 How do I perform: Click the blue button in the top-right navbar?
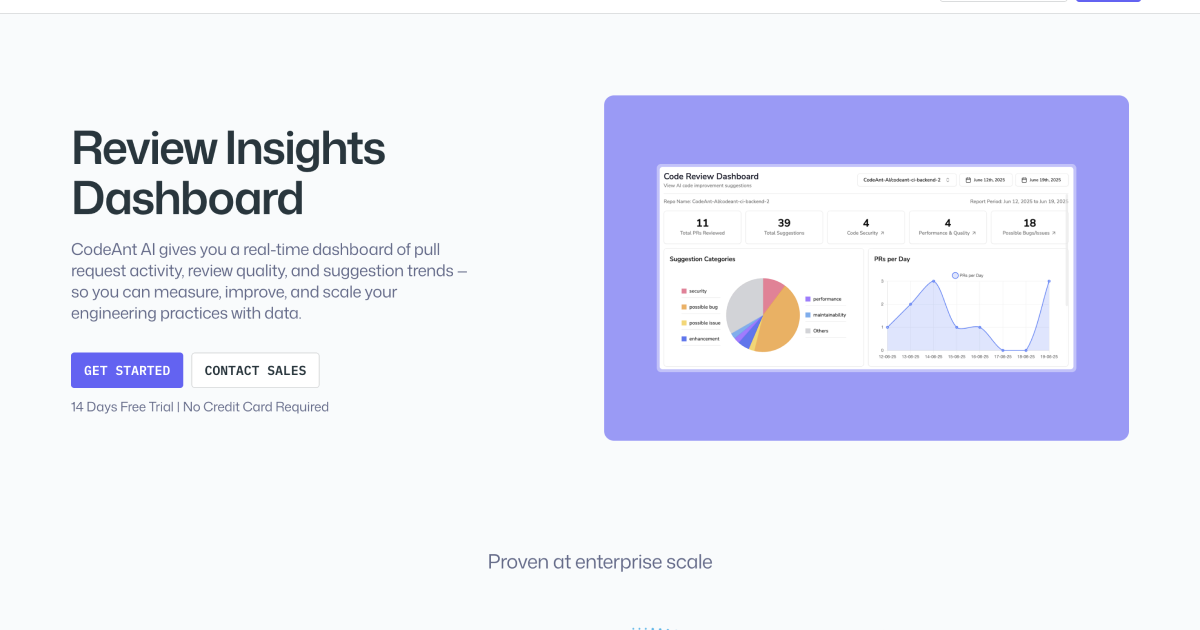tap(1108, 3)
